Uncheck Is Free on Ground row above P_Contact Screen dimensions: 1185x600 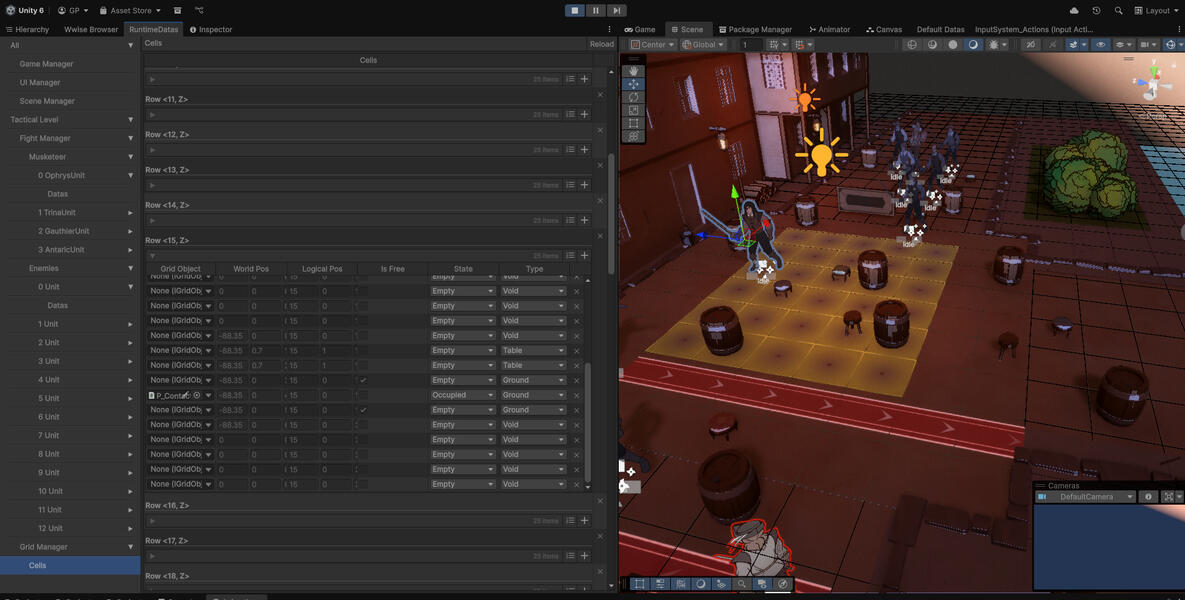pyautogui.click(x=363, y=380)
